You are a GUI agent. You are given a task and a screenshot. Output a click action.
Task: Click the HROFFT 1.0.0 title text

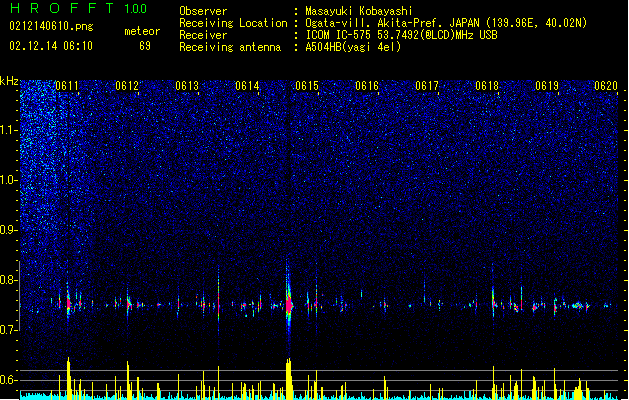coord(79,8)
